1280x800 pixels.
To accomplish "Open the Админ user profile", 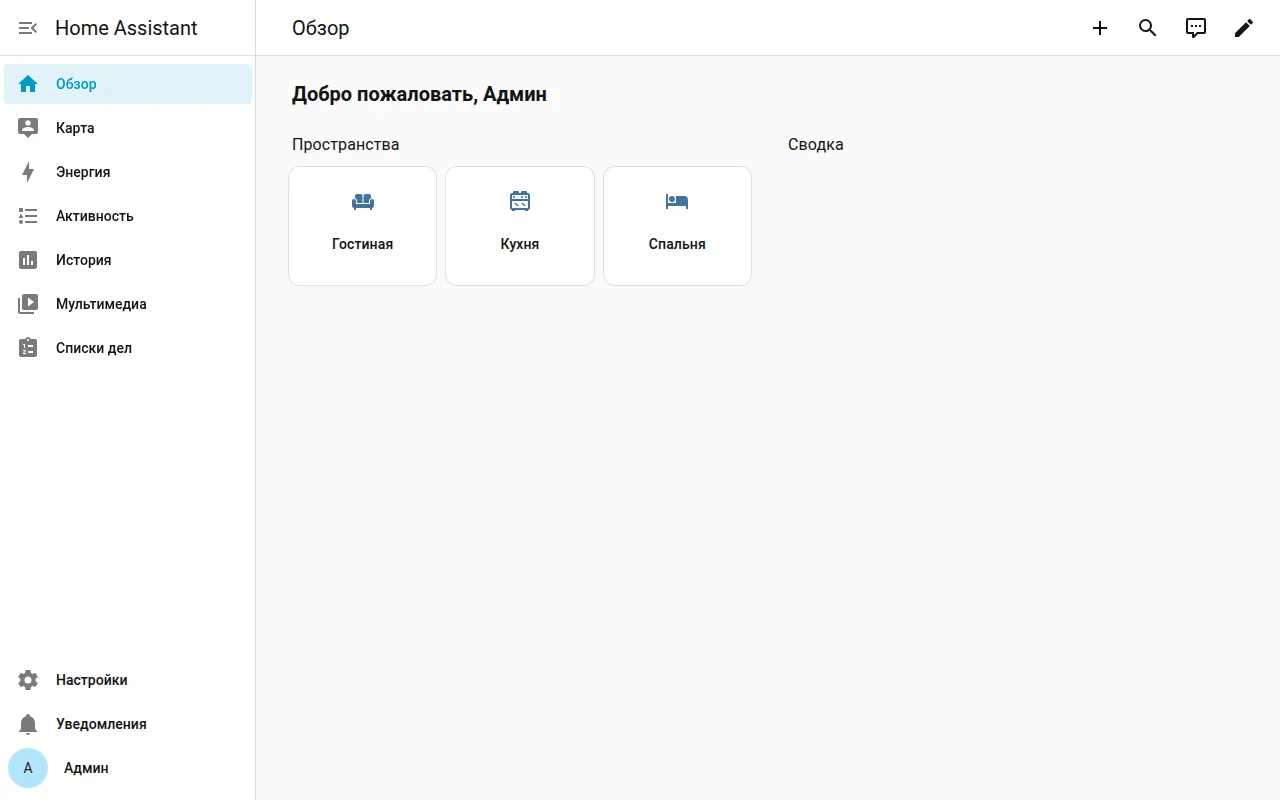I will 128,768.
